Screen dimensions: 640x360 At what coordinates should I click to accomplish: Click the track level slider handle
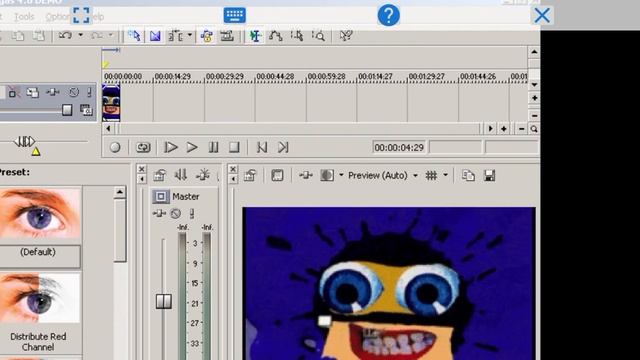point(67,110)
